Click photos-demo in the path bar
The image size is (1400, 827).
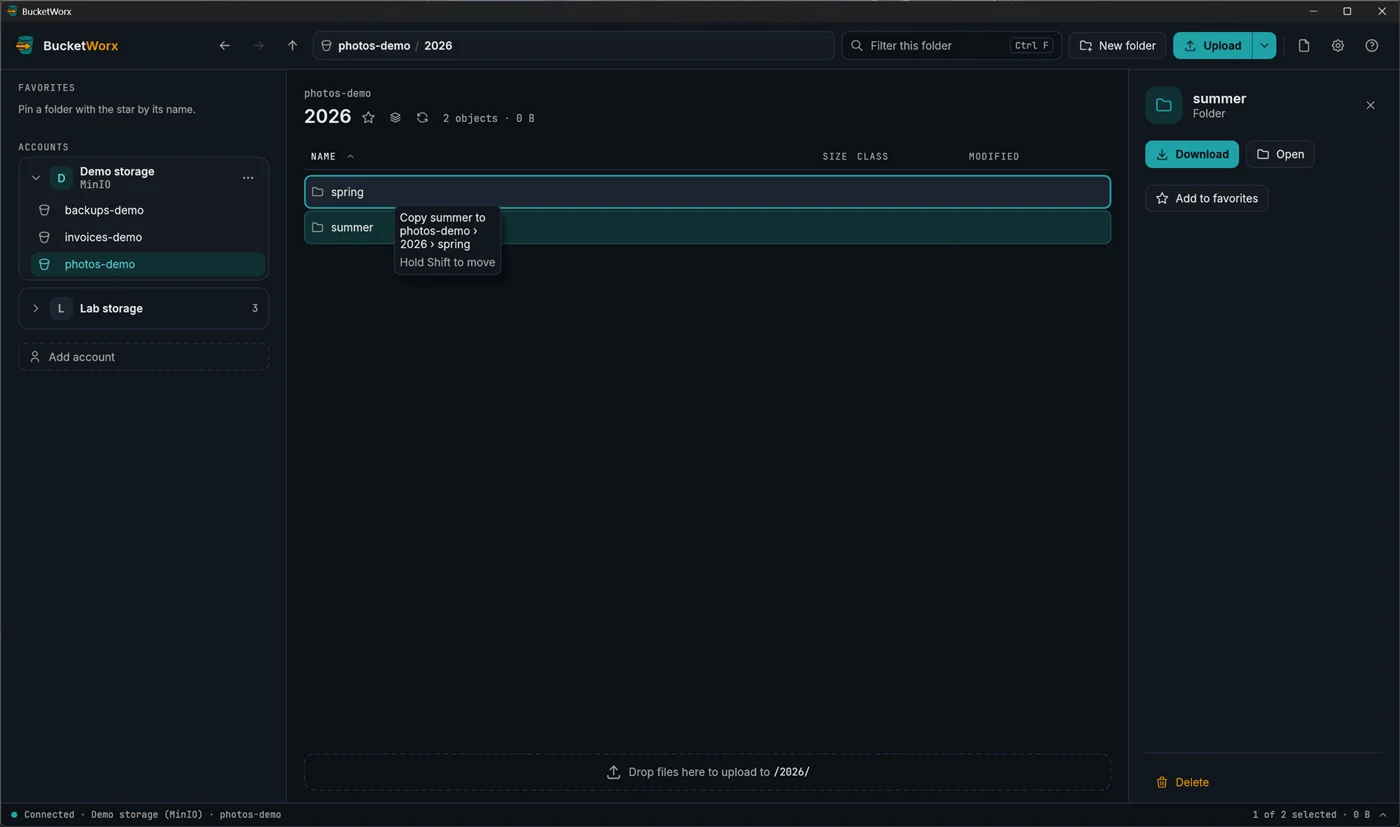[x=374, y=46]
